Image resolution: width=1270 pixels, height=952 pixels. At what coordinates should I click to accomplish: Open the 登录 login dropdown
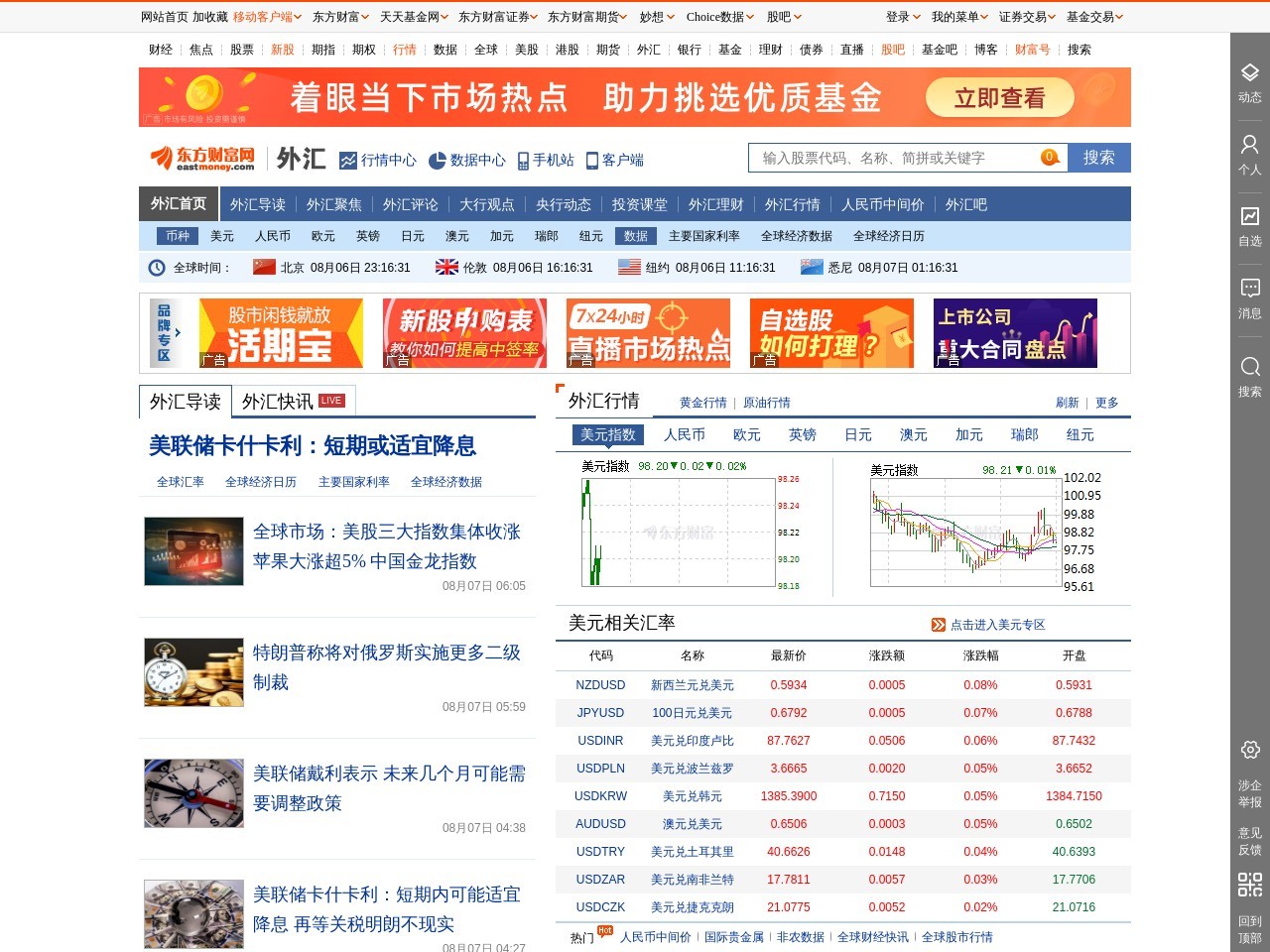[x=898, y=17]
